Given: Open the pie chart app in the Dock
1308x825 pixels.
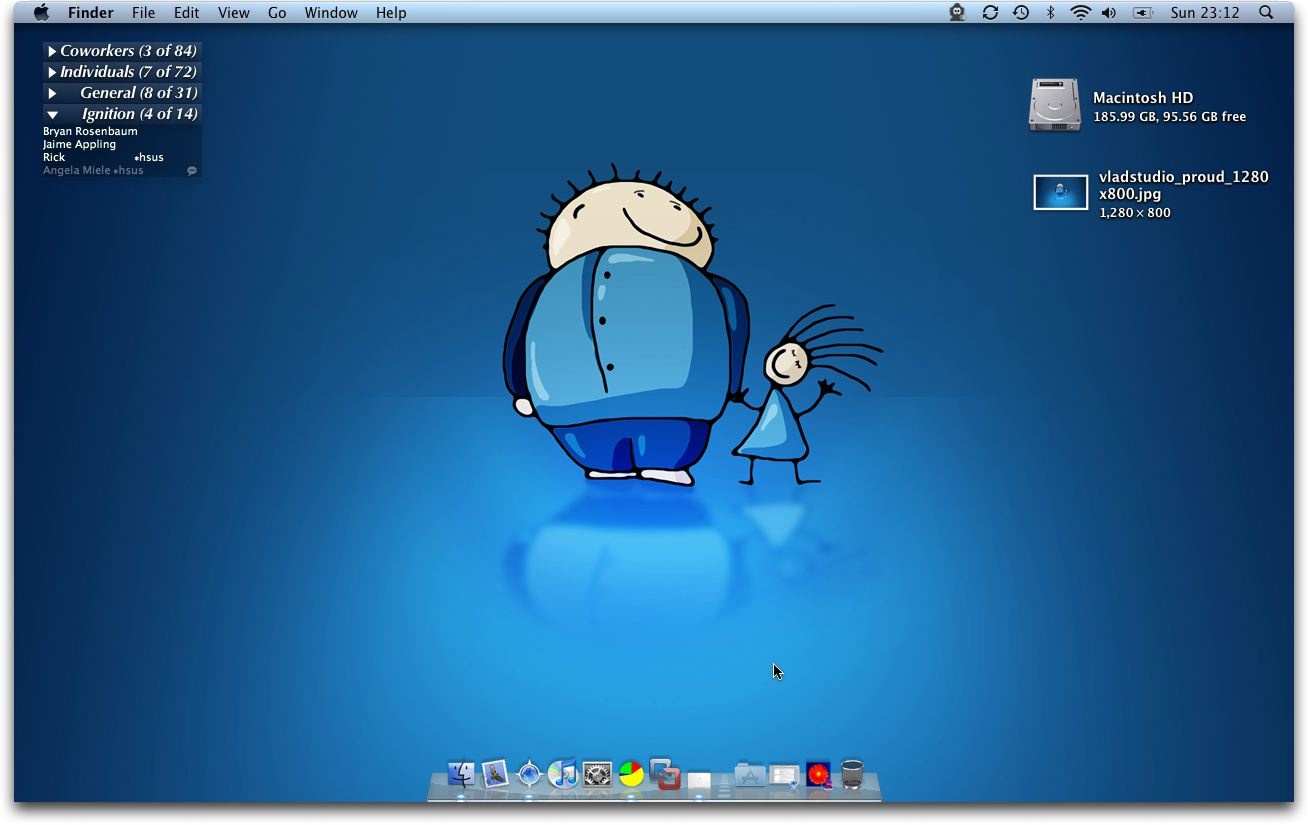Looking at the screenshot, I should [x=631, y=774].
